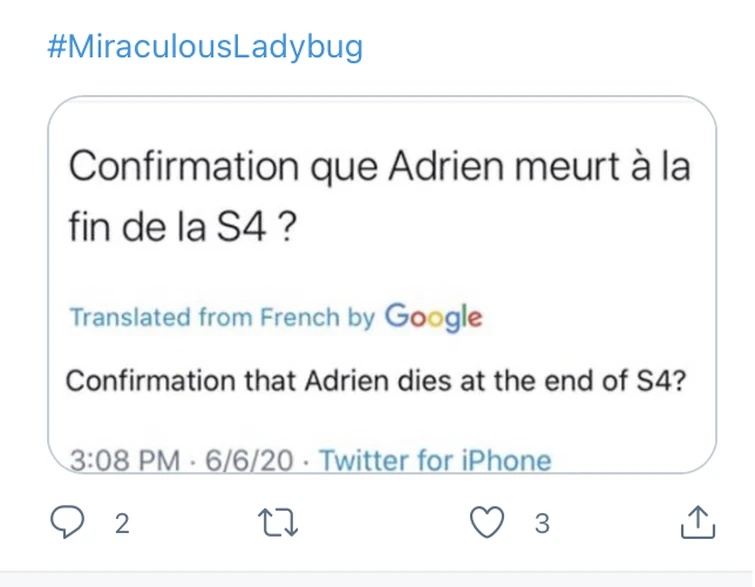This screenshot has width=755, height=587.
Task: Click the 6/6/20 date
Action: pyautogui.click(x=249, y=461)
